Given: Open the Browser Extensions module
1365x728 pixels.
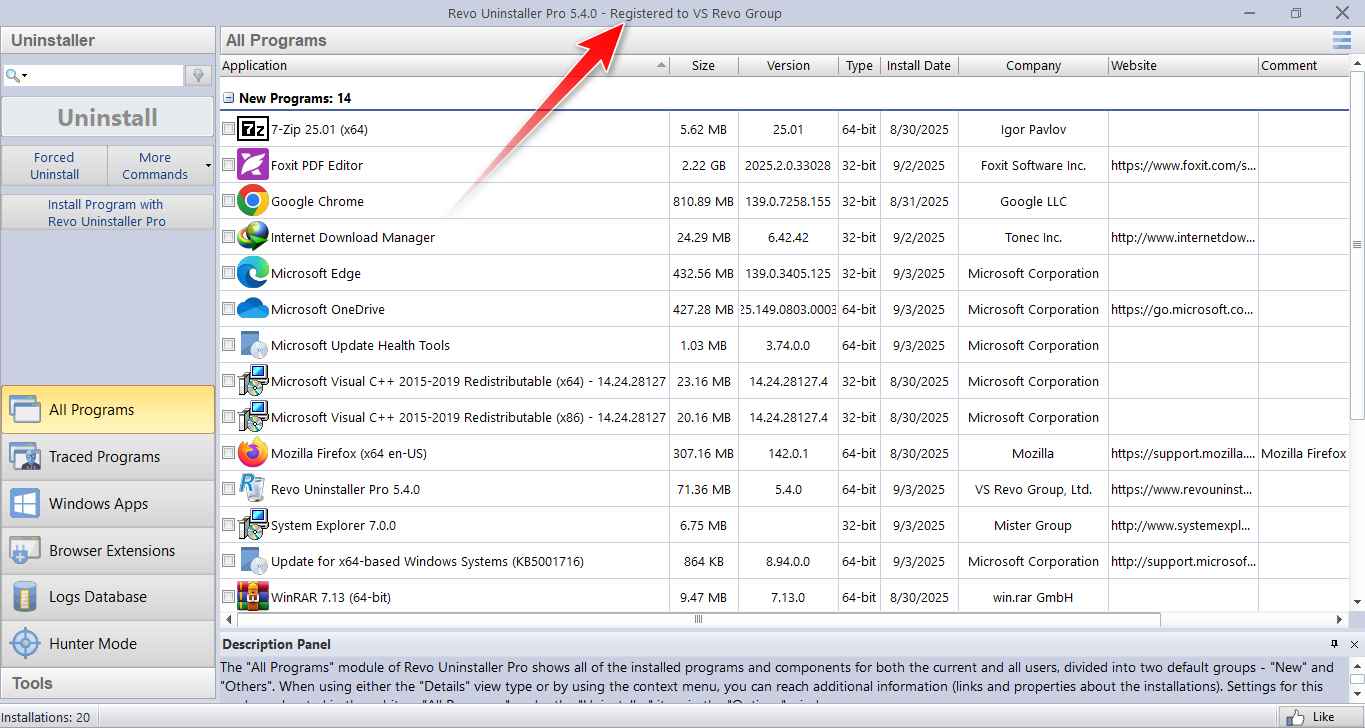Looking at the screenshot, I should (x=108, y=551).
